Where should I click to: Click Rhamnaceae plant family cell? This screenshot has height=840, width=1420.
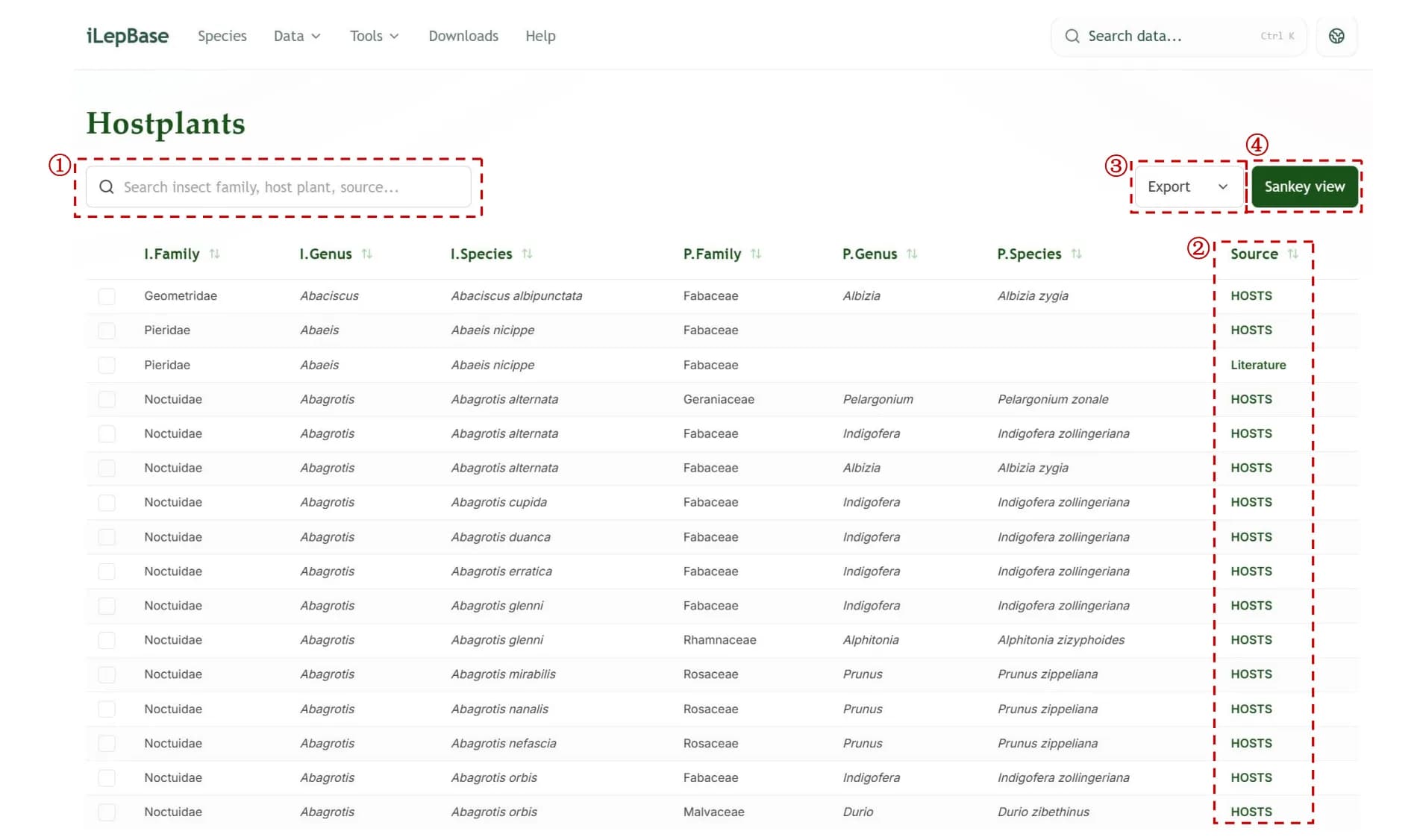point(719,640)
